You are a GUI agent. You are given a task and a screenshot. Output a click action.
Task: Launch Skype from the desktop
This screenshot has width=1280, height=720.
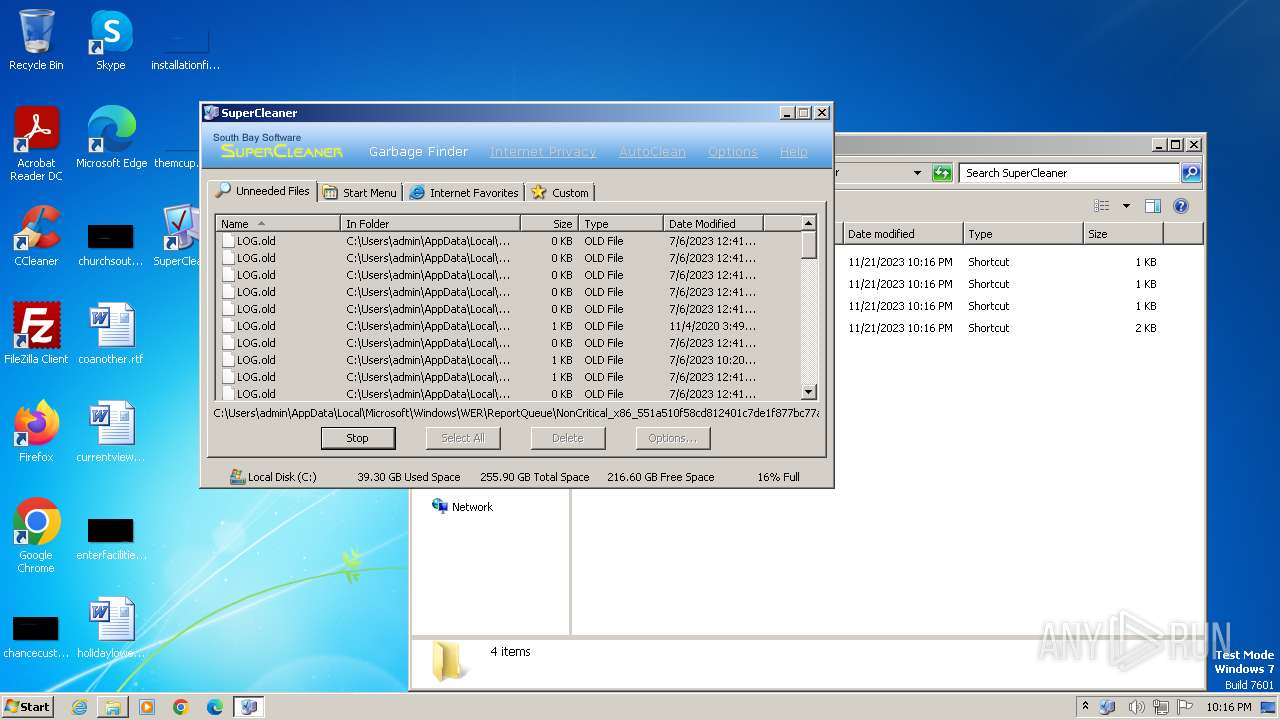coord(110,40)
